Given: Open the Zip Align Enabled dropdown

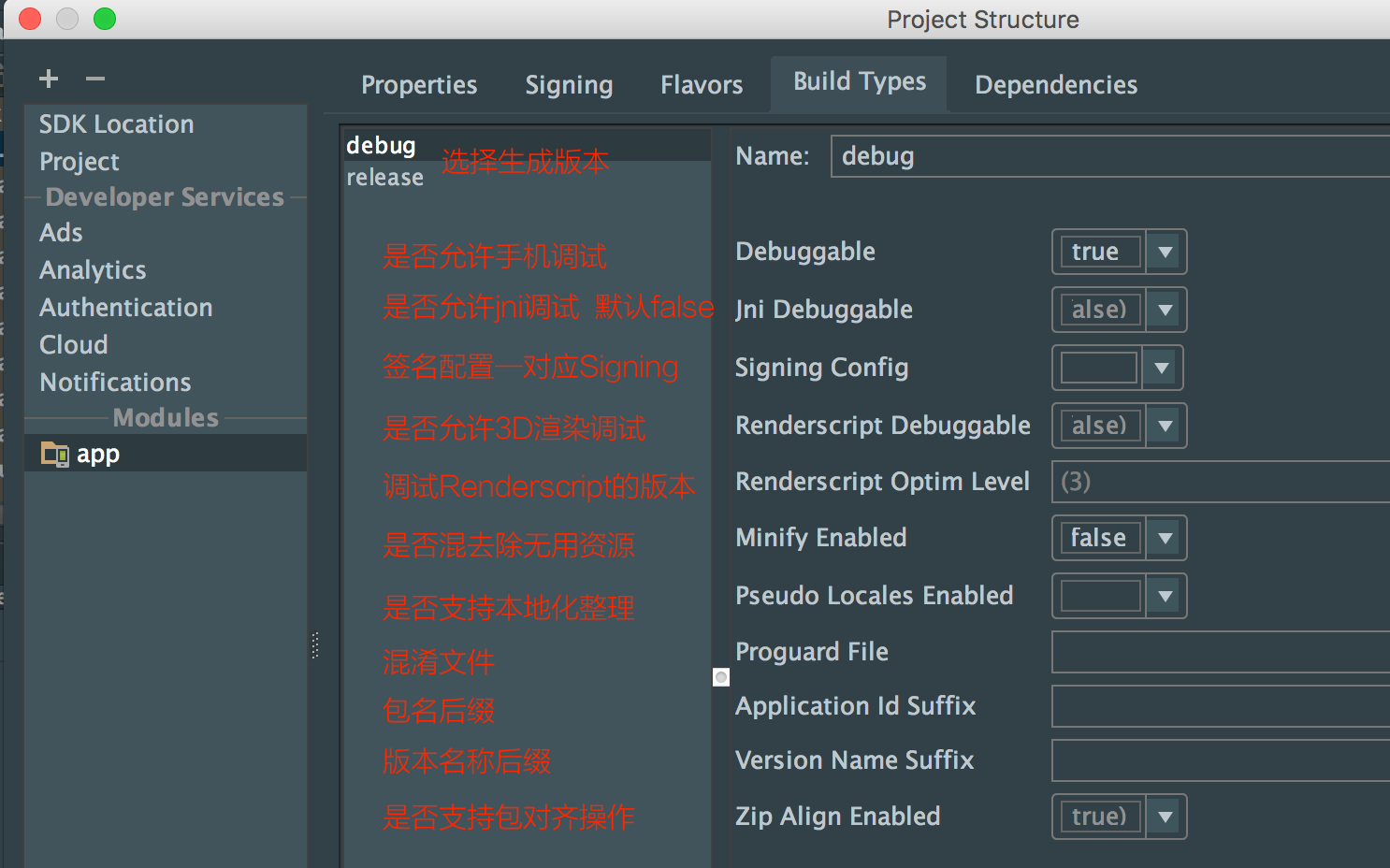Looking at the screenshot, I should (1166, 817).
